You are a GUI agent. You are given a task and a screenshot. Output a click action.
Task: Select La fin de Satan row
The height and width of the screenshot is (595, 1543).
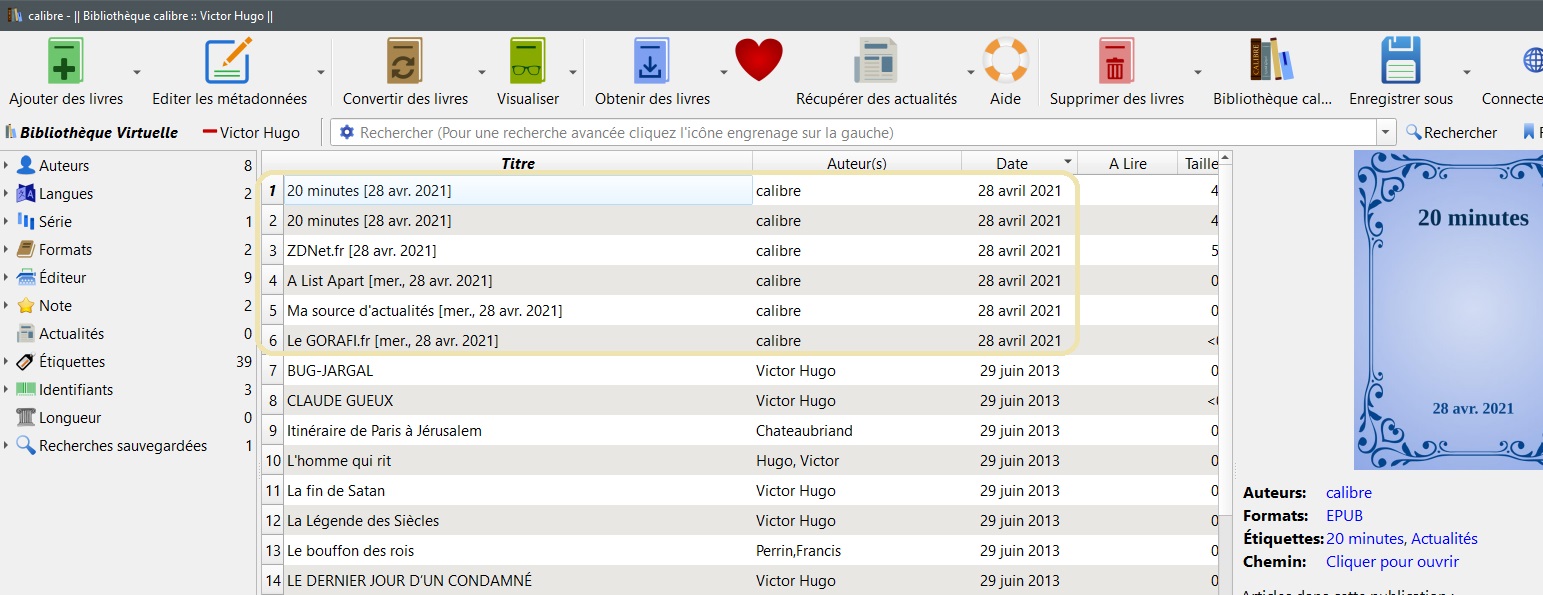coord(740,491)
